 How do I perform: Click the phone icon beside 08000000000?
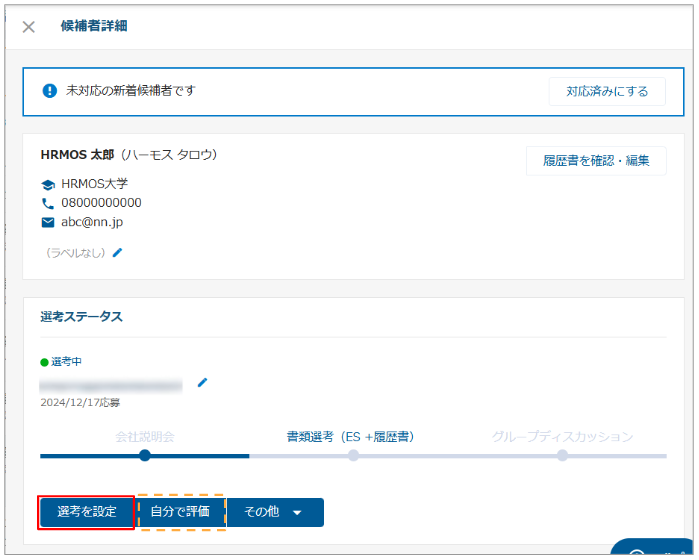click(48, 203)
